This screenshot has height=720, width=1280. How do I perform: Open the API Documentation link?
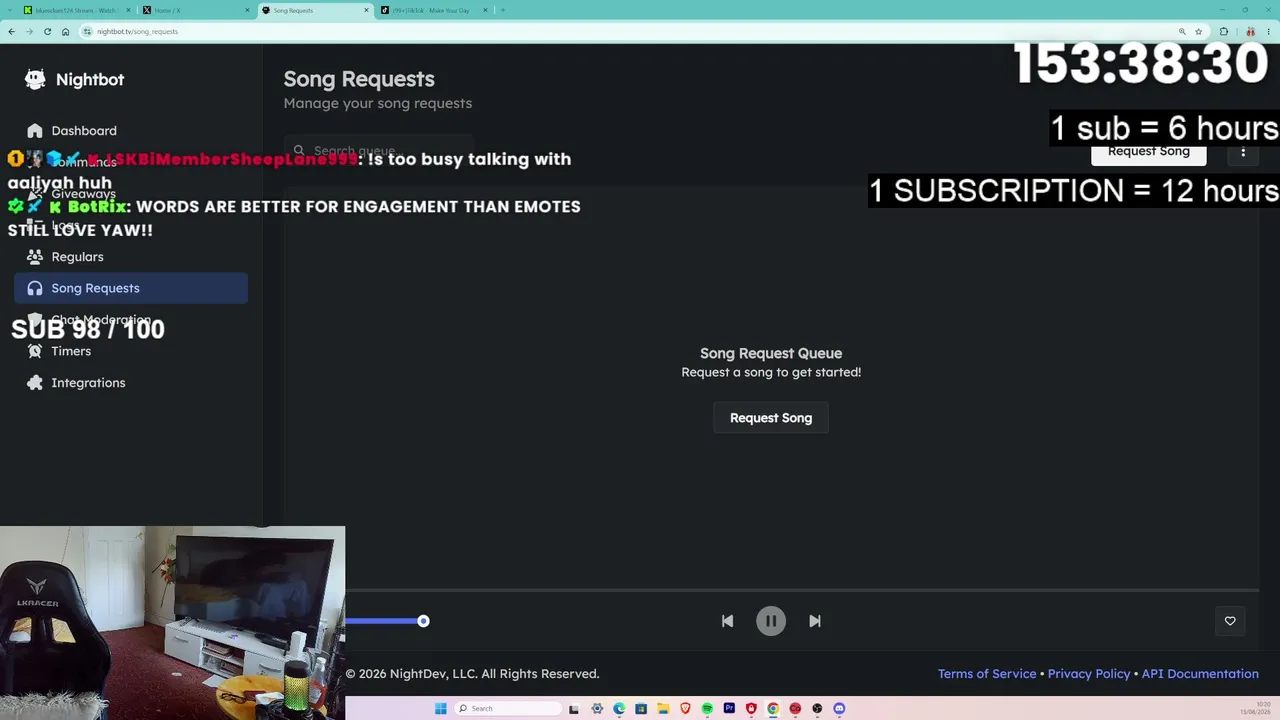(1200, 674)
